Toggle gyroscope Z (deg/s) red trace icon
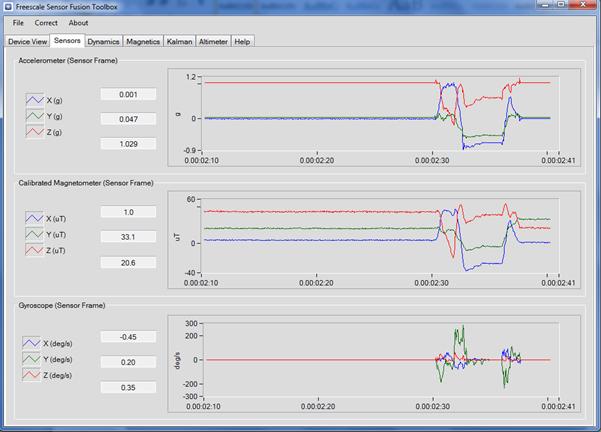 (31, 375)
